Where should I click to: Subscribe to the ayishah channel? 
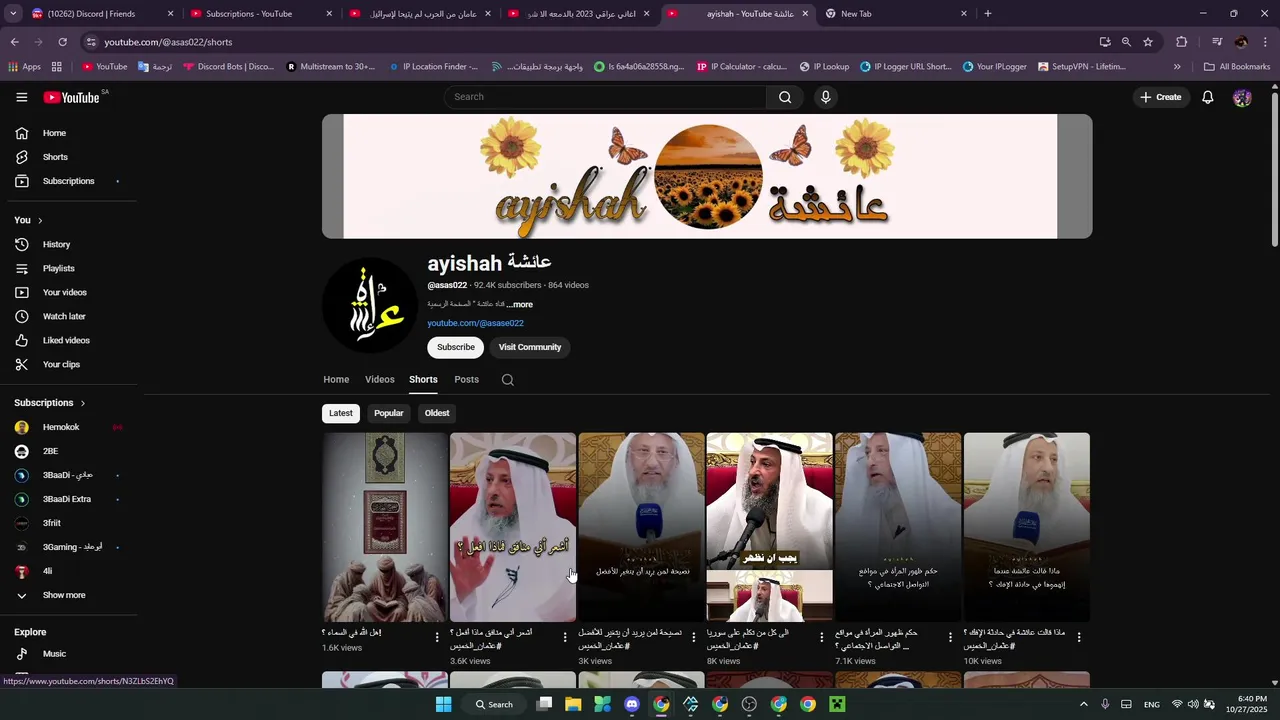[455, 347]
